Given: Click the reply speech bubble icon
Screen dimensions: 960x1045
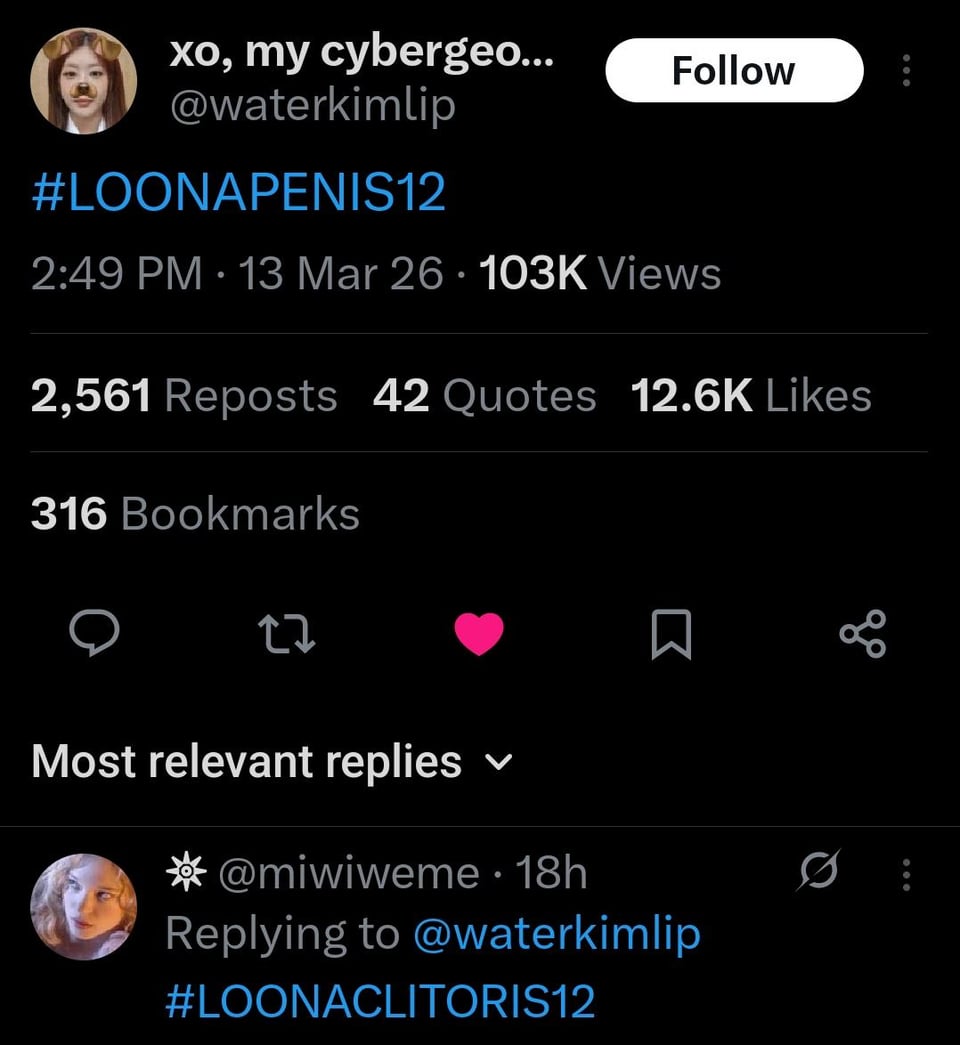Looking at the screenshot, I should tap(95, 635).
